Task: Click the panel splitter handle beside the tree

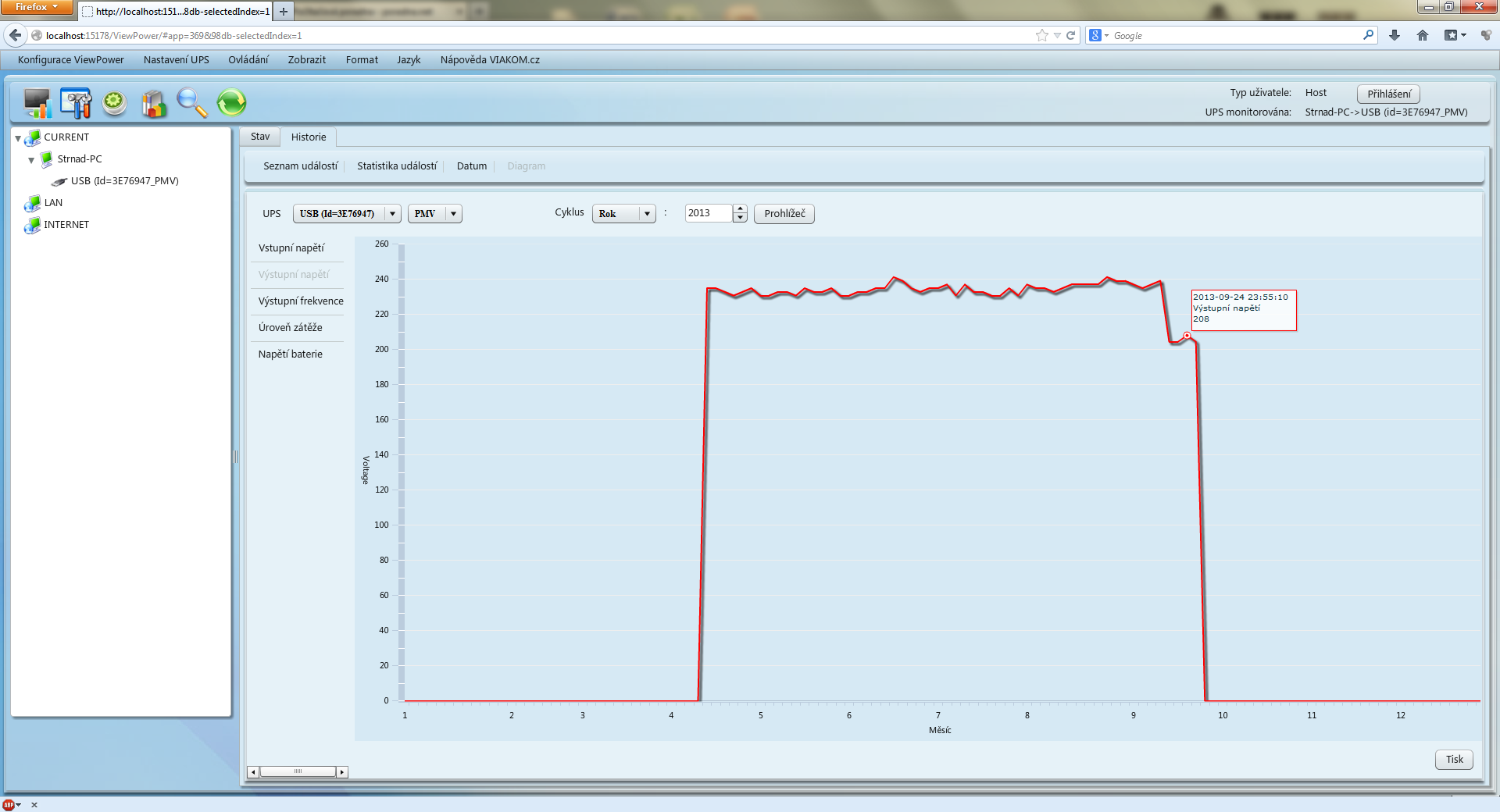Action: (234, 457)
